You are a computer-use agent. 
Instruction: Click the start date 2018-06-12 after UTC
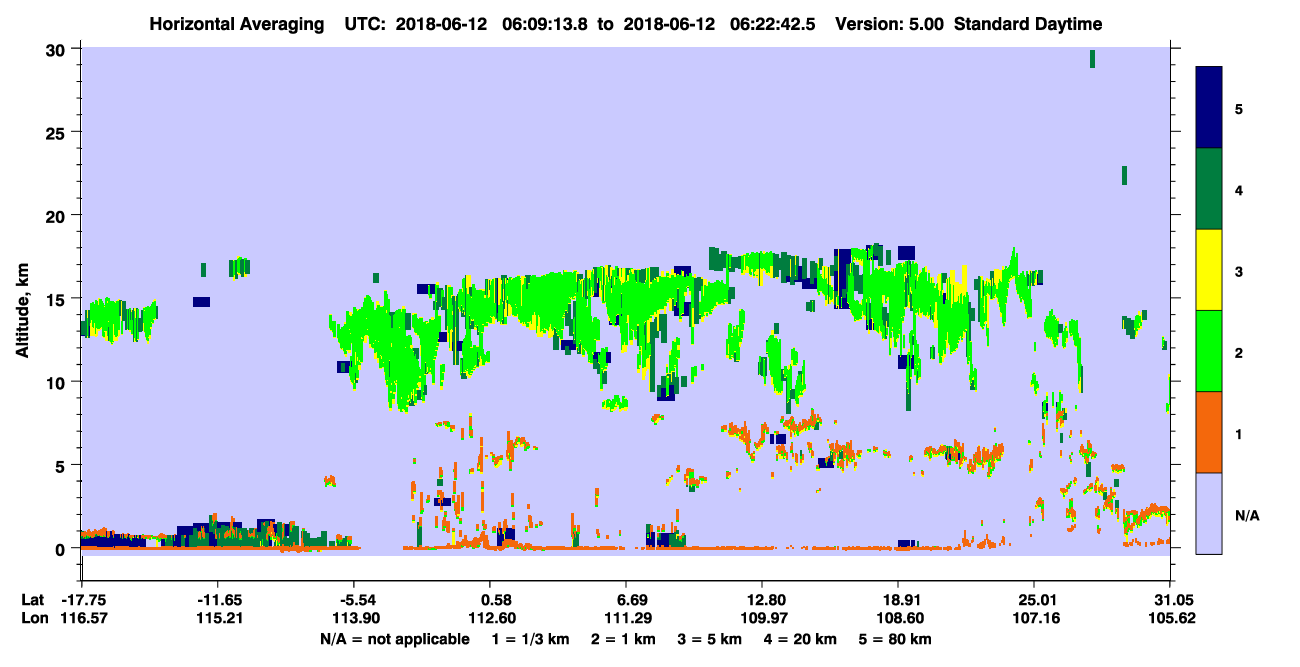point(441,24)
